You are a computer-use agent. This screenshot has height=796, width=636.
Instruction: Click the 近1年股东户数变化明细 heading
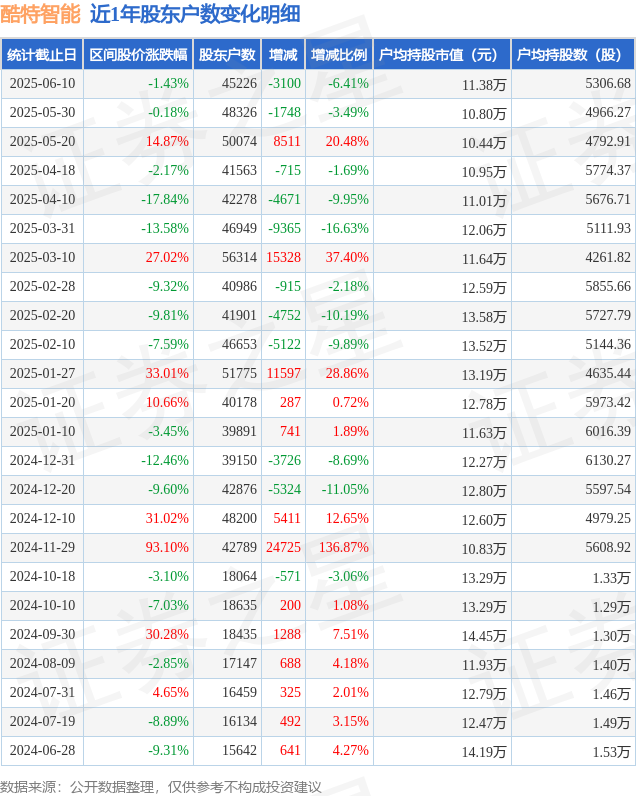click(x=195, y=14)
